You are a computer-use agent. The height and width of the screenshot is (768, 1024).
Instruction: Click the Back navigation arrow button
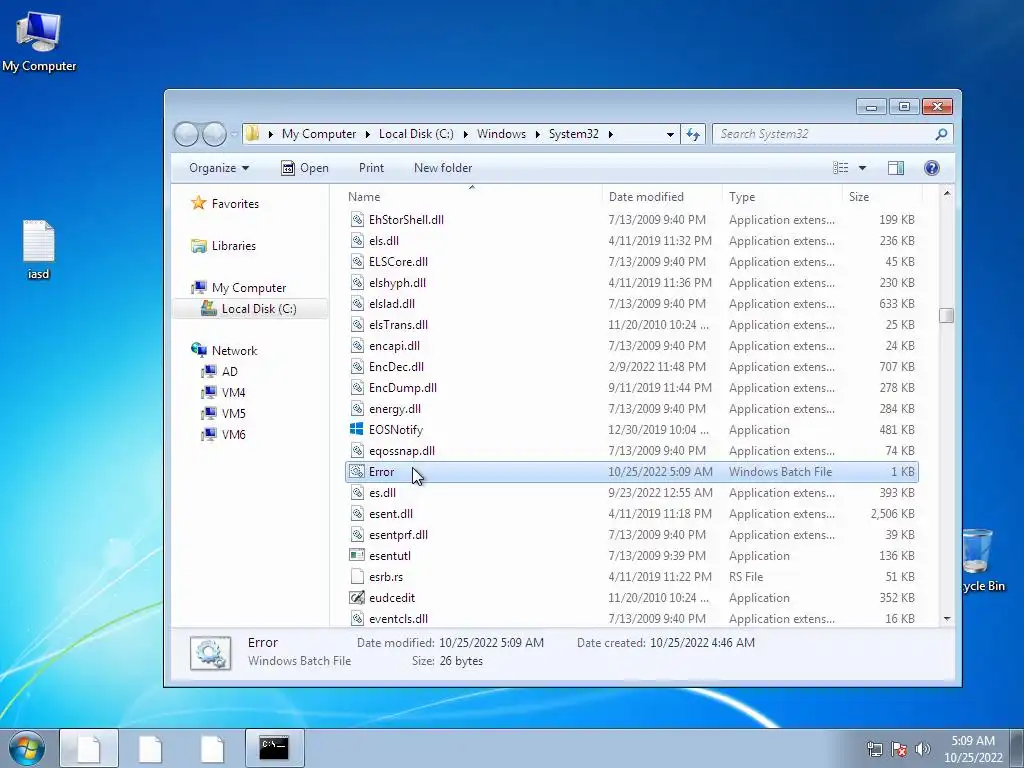coord(186,134)
